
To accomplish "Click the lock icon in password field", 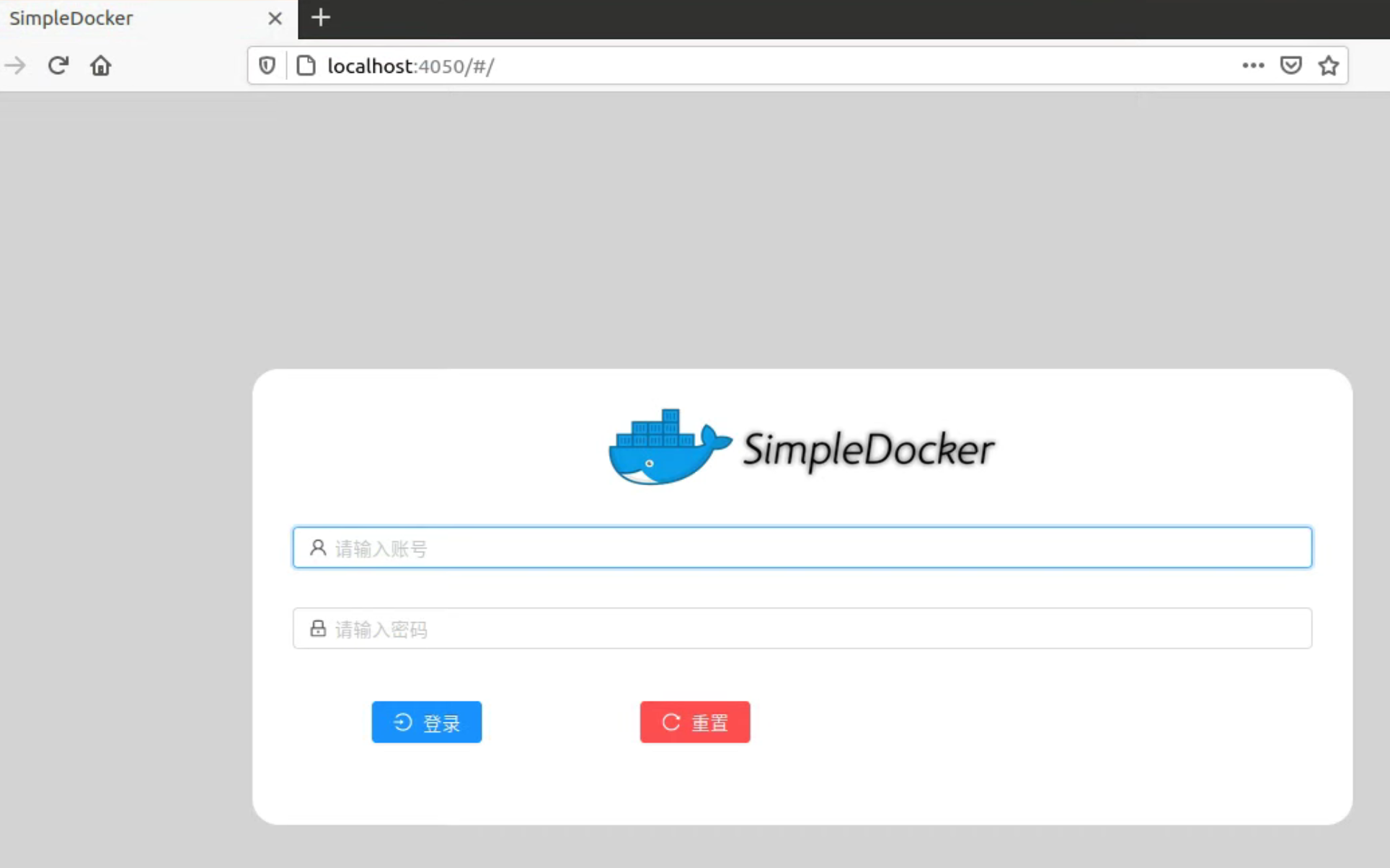I will tap(318, 629).
